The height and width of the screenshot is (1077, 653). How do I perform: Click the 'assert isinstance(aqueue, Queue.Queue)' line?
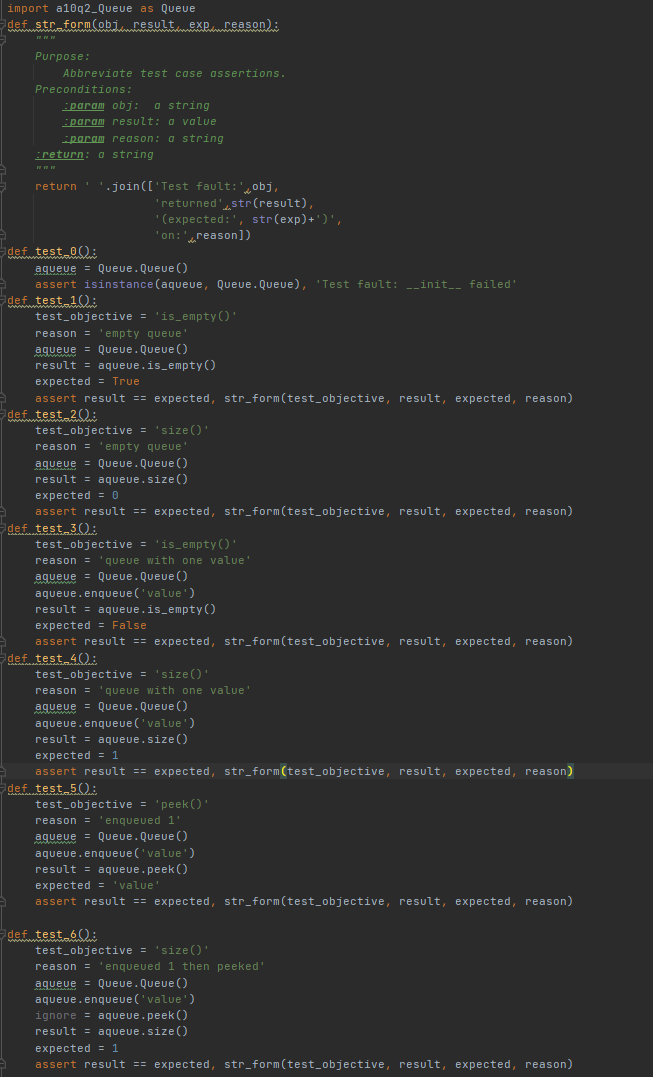[276, 284]
